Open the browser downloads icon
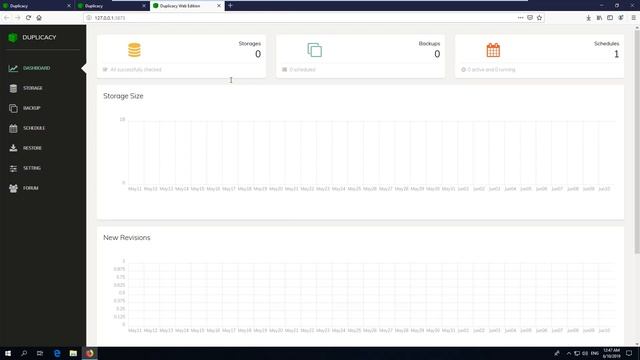Image resolution: width=640 pixels, height=360 pixels. [588, 18]
